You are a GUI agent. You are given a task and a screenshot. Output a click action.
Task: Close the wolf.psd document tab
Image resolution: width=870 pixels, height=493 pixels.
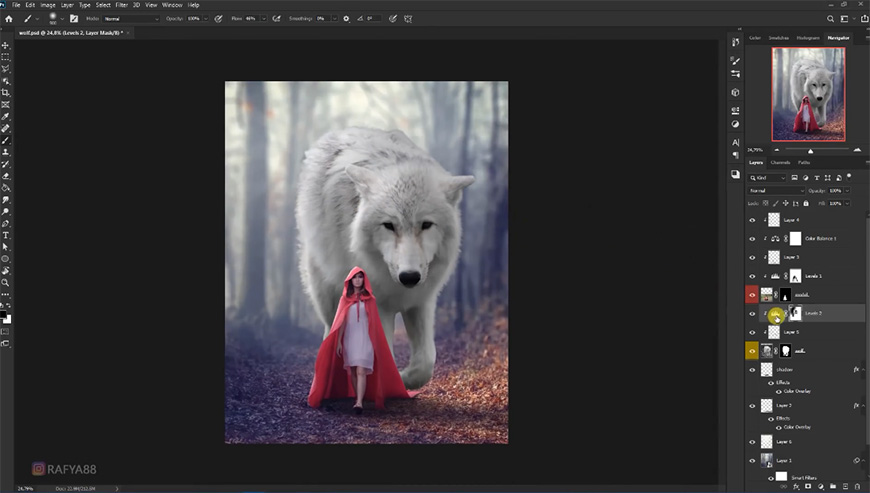128,33
